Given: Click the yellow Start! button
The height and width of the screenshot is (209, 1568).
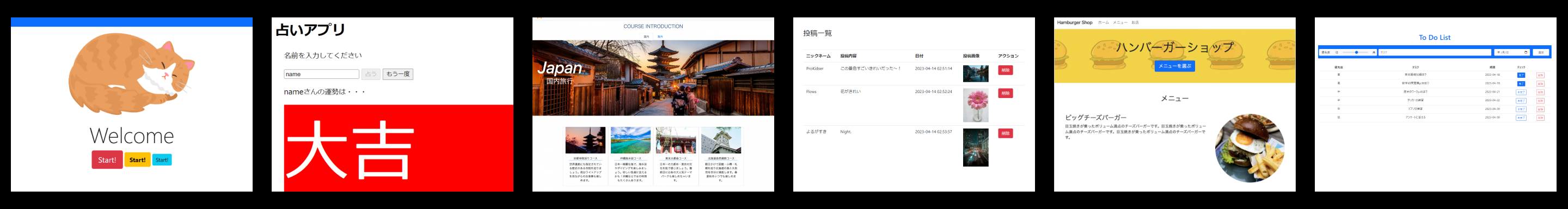Looking at the screenshot, I should [x=138, y=159].
